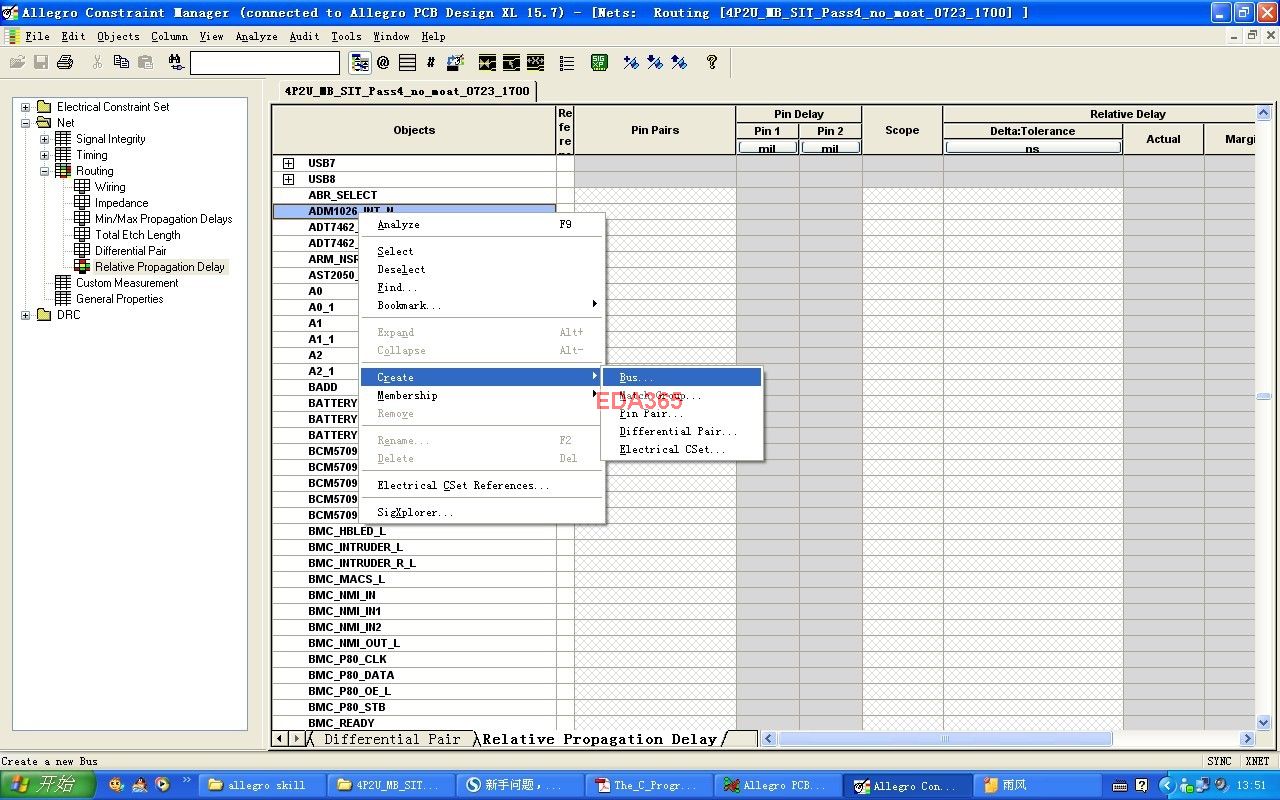Click Analyze in the context menu

click(482, 225)
